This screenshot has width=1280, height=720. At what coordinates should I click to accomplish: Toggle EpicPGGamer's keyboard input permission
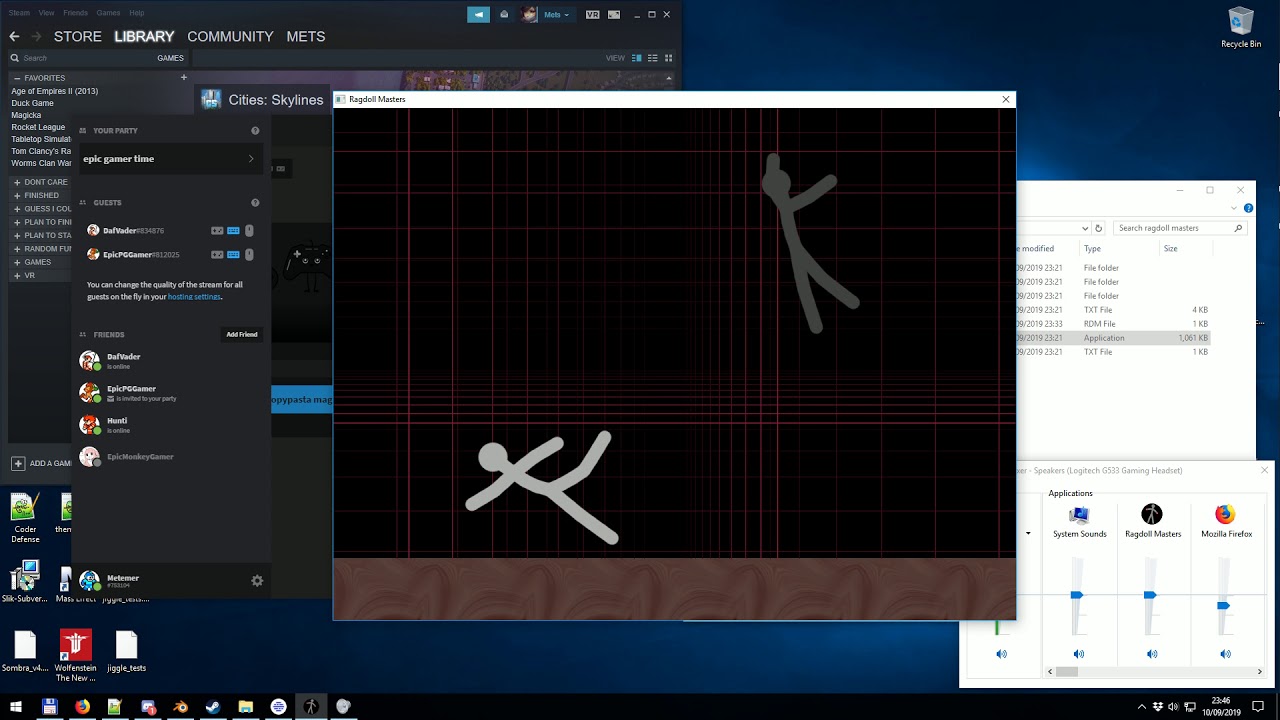(233, 255)
